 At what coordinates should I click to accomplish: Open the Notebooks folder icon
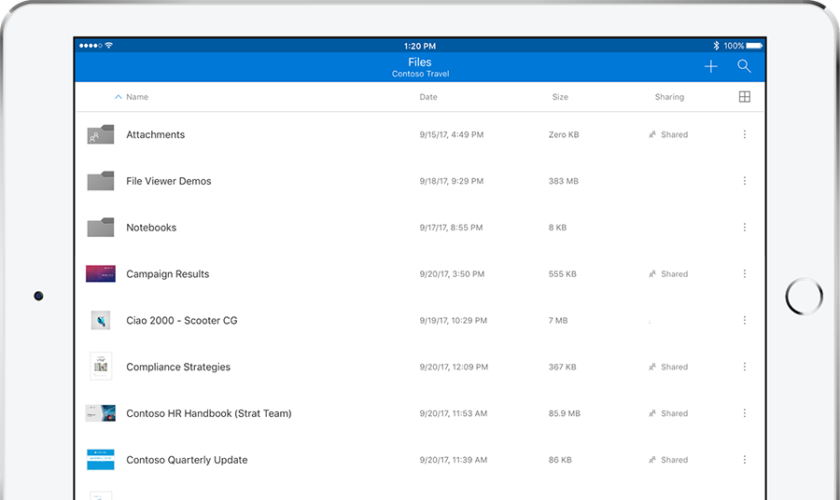pos(100,228)
